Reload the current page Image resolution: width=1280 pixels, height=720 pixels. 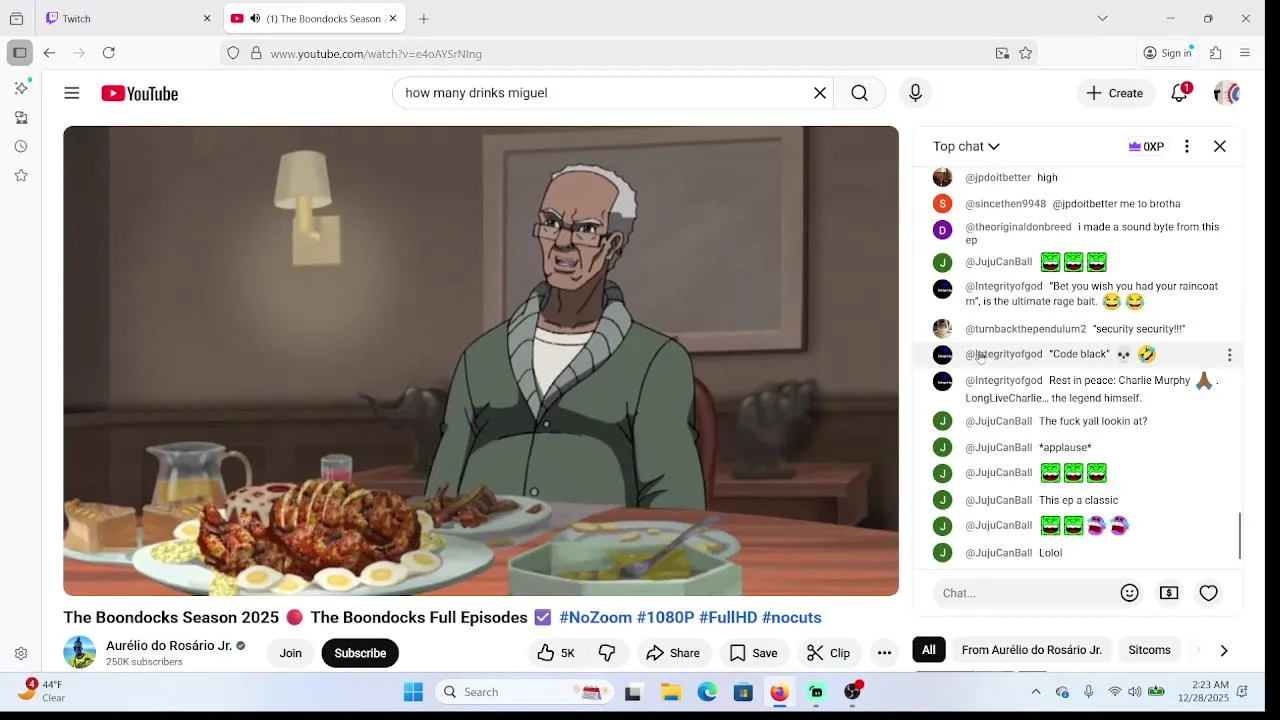pos(109,53)
